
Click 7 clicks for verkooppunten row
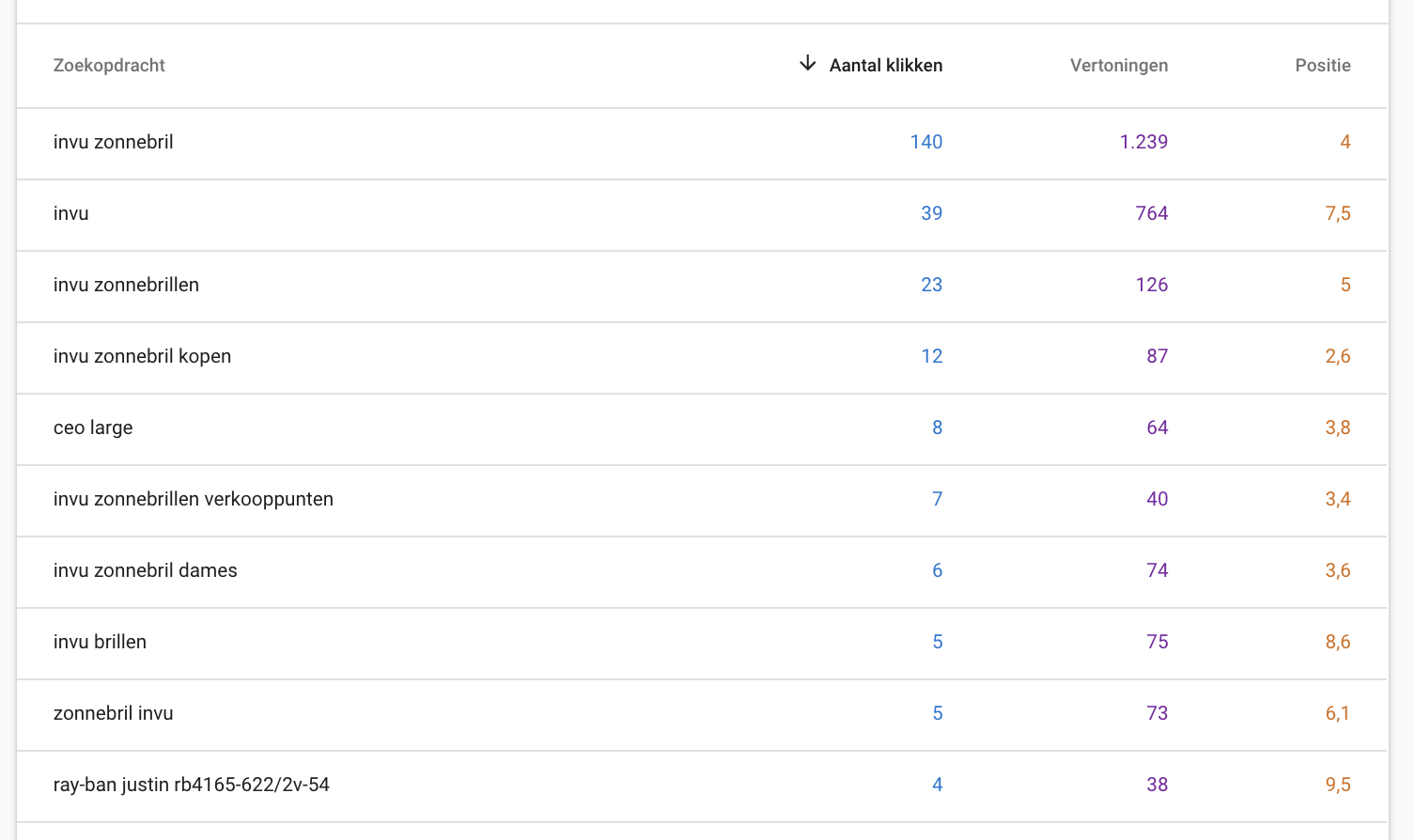click(937, 499)
